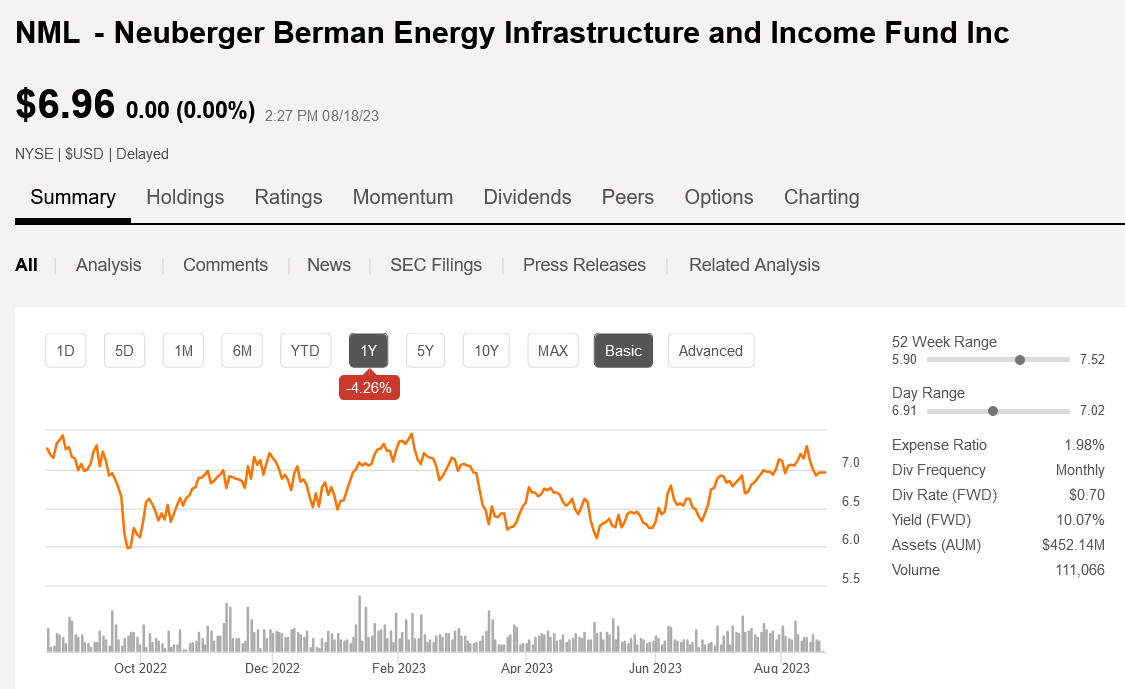The image size is (1125, 689).
Task: Go to the Dividends tab
Action: [527, 197]
